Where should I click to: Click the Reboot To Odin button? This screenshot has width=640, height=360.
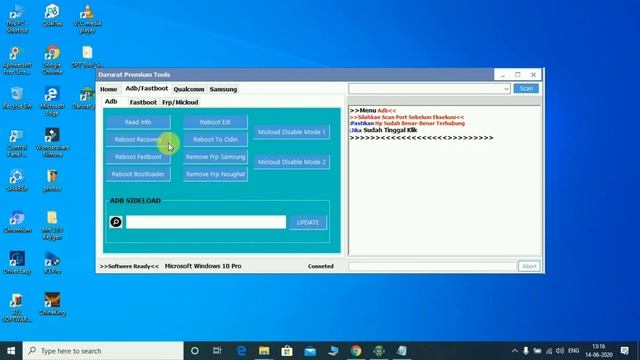pos(215,140)
